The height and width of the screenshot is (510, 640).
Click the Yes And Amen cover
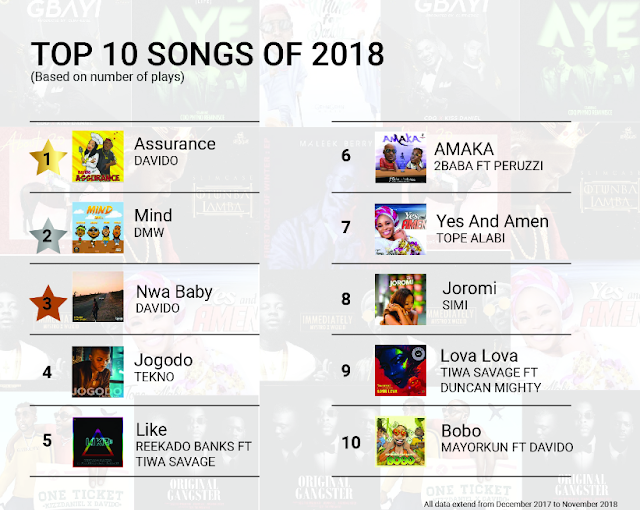(400, 229)
